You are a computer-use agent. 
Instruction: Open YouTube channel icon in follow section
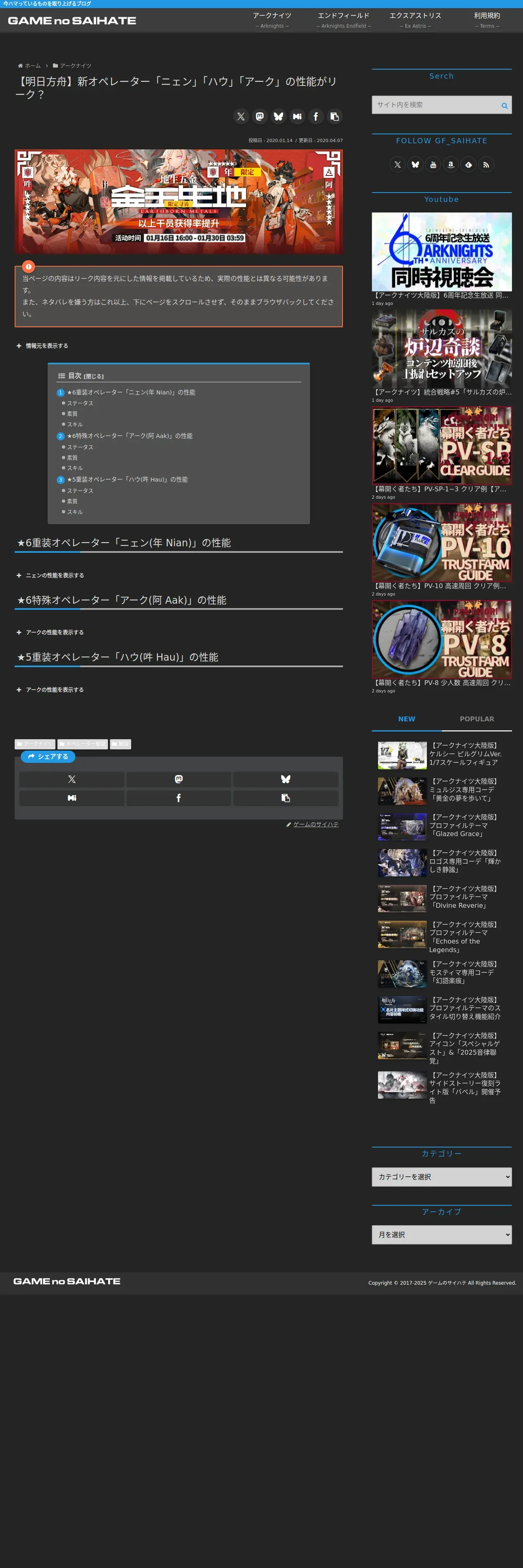433,164
